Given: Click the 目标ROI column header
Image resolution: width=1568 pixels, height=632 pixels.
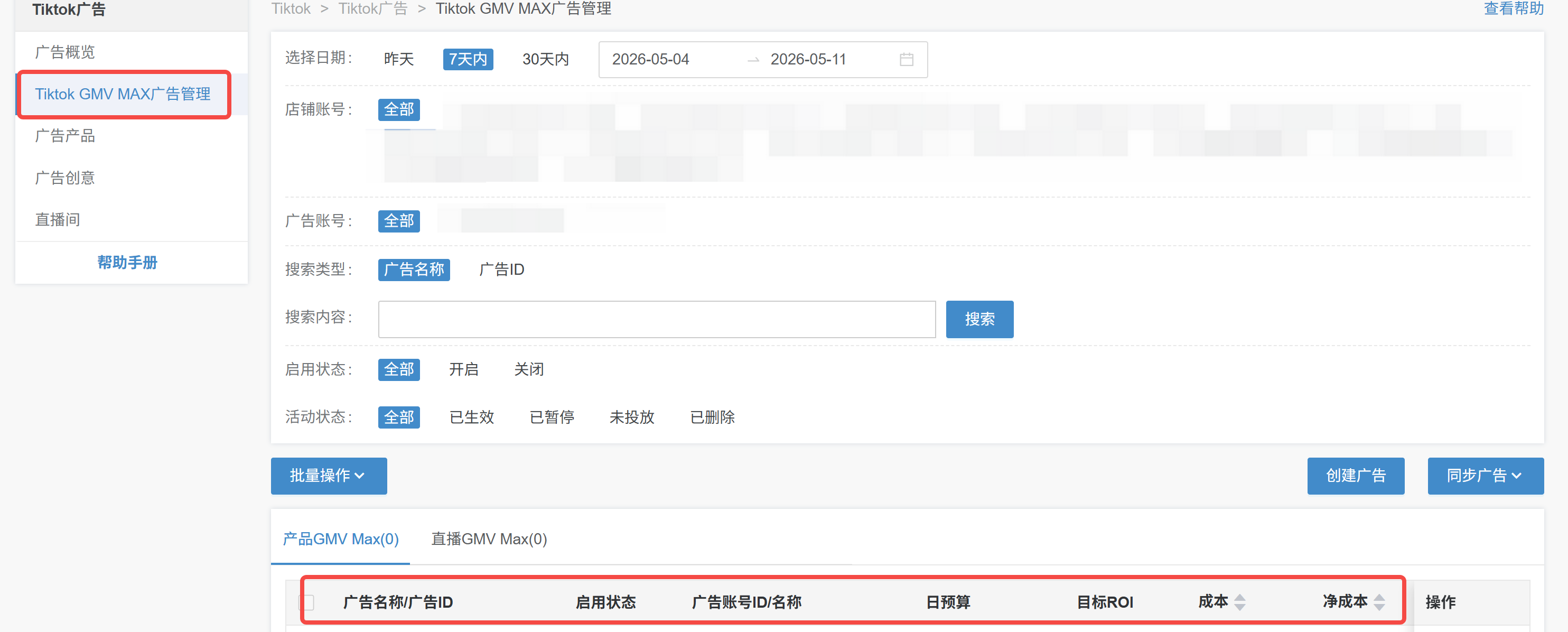Looking at the screenshot, I should 1105,602.
